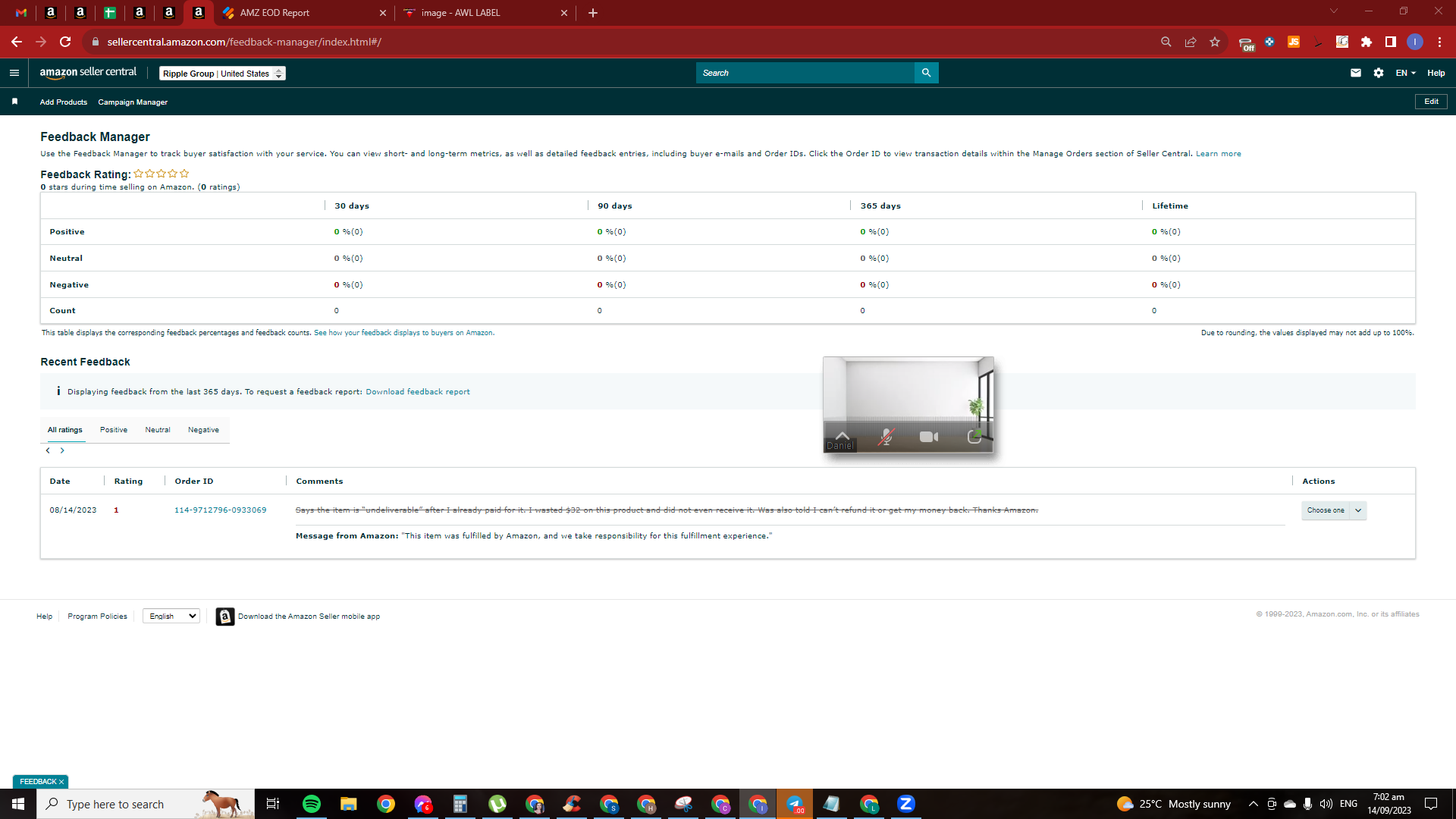
Task: Go to next feedback page arrow
Action: point(62,450)
